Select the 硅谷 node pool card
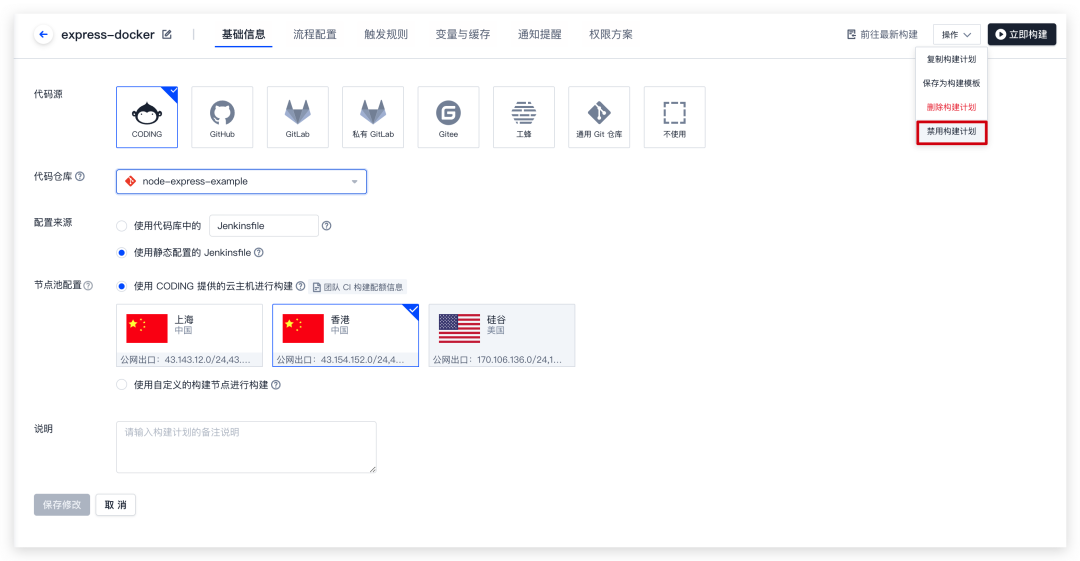 pyautogui.click(x=501, y=336)
